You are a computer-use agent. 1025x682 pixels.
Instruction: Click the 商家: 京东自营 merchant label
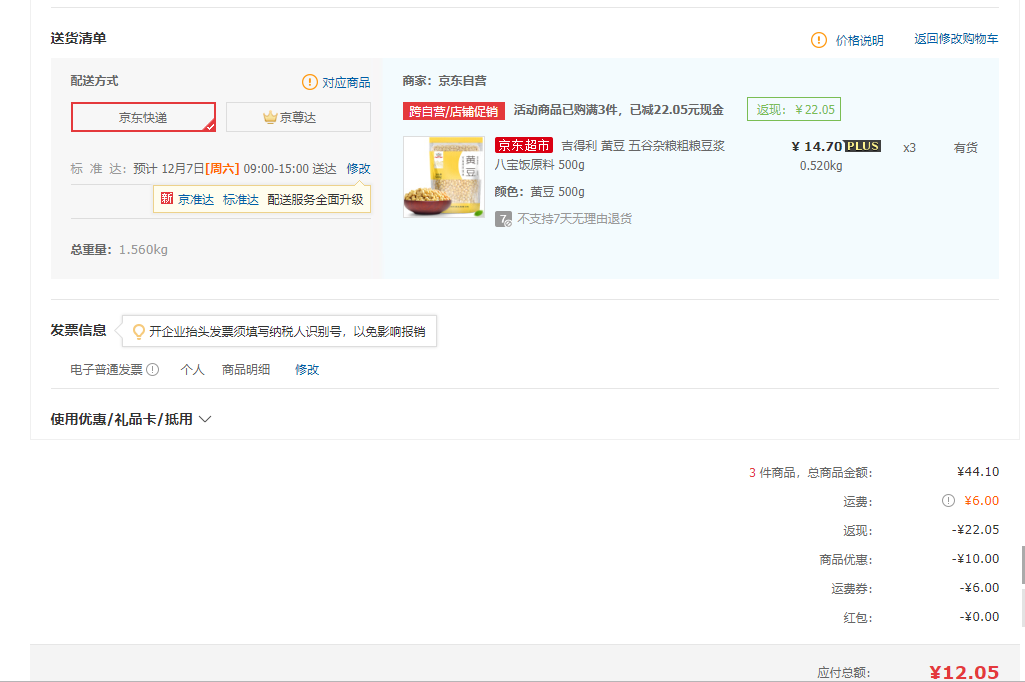pyautogui.click(x=445, y=80)
